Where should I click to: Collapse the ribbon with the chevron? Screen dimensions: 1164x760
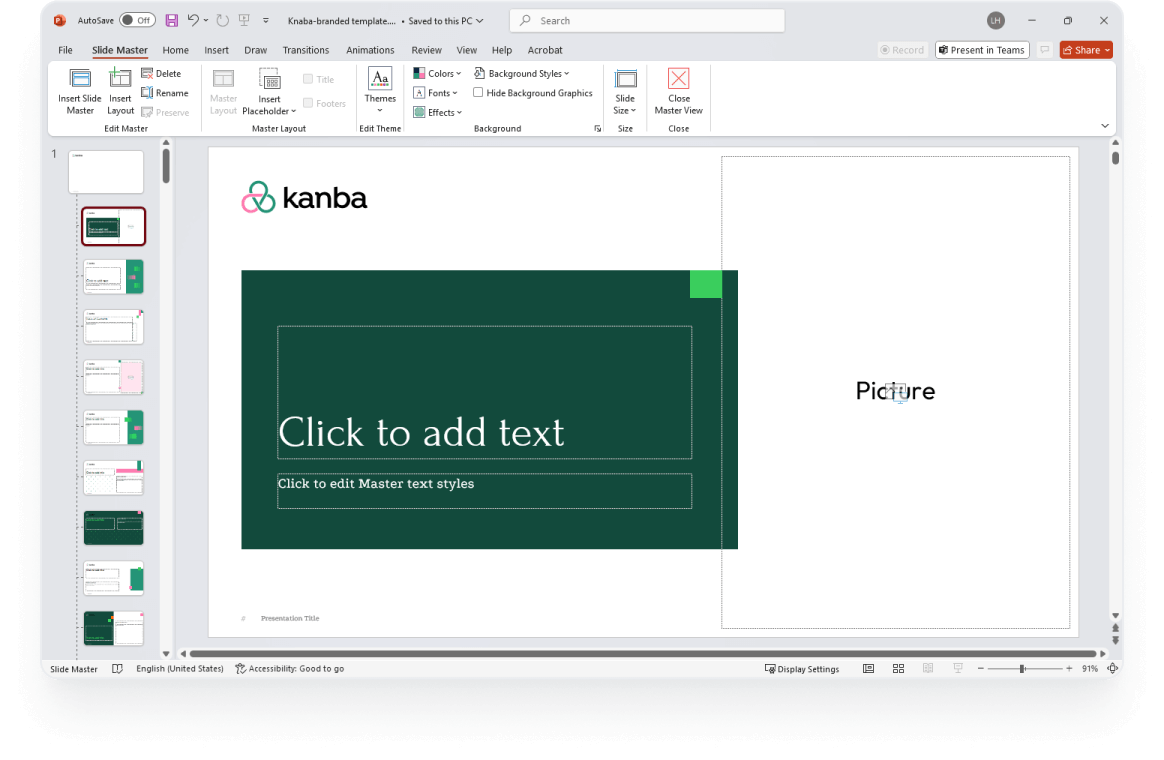click(x=1105, y=126)
